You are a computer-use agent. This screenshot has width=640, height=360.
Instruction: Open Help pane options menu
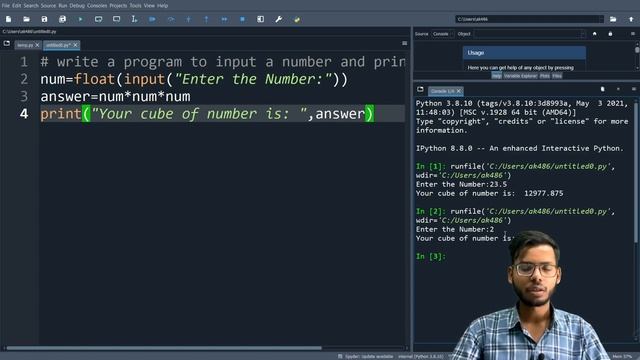633,34
